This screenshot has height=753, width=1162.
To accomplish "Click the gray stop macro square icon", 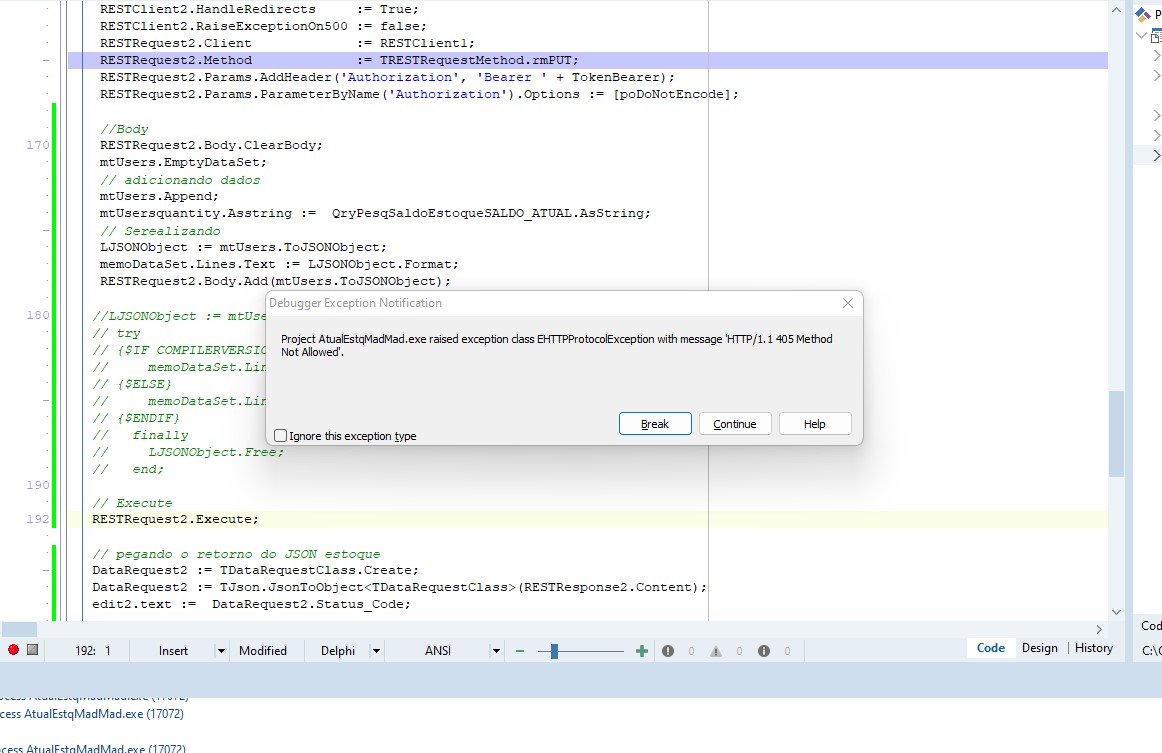I will tap(33, 649).
